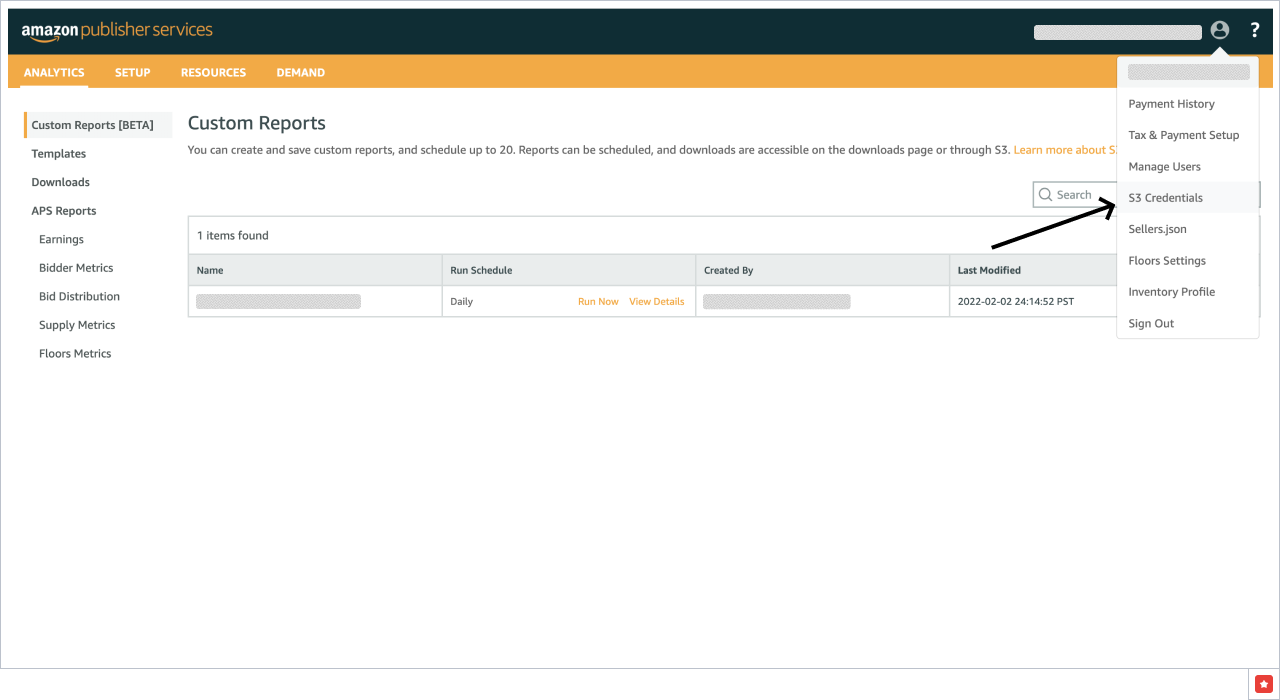This screenshot has height=700, width=1280.
Task: Open View Details for the report
Action: click(x=656, y=300)
